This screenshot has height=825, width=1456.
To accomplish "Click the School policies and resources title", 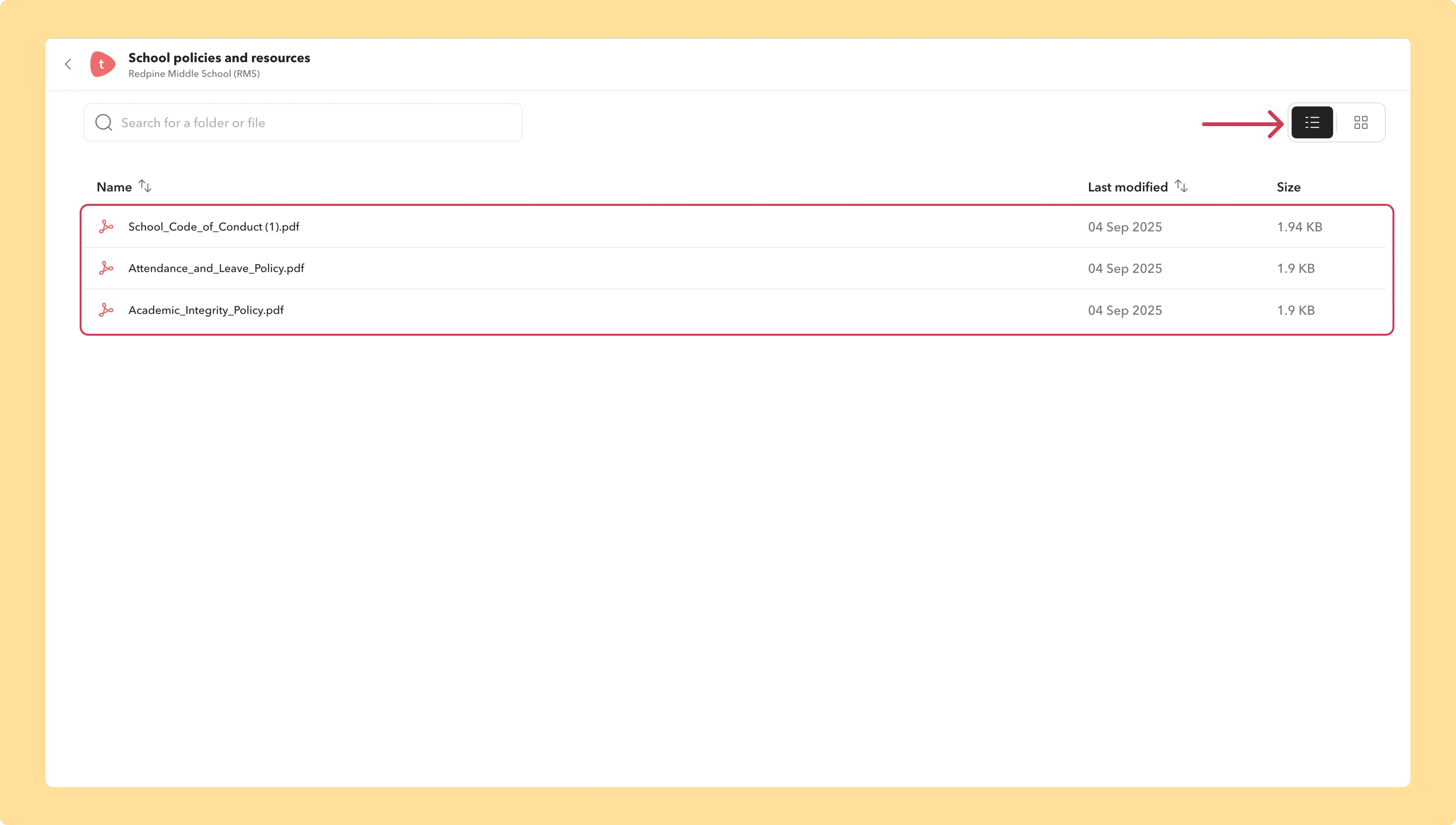I will click(219, 58).
